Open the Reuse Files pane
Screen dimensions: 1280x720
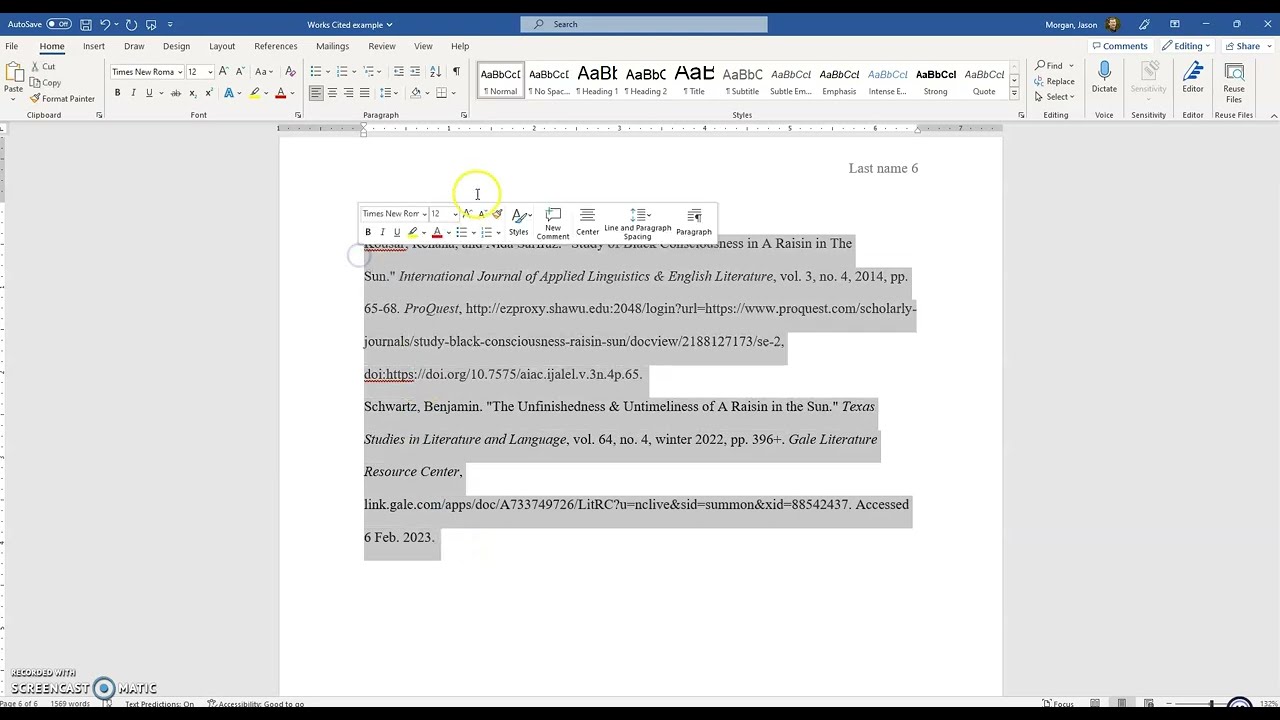[1234, 82]
